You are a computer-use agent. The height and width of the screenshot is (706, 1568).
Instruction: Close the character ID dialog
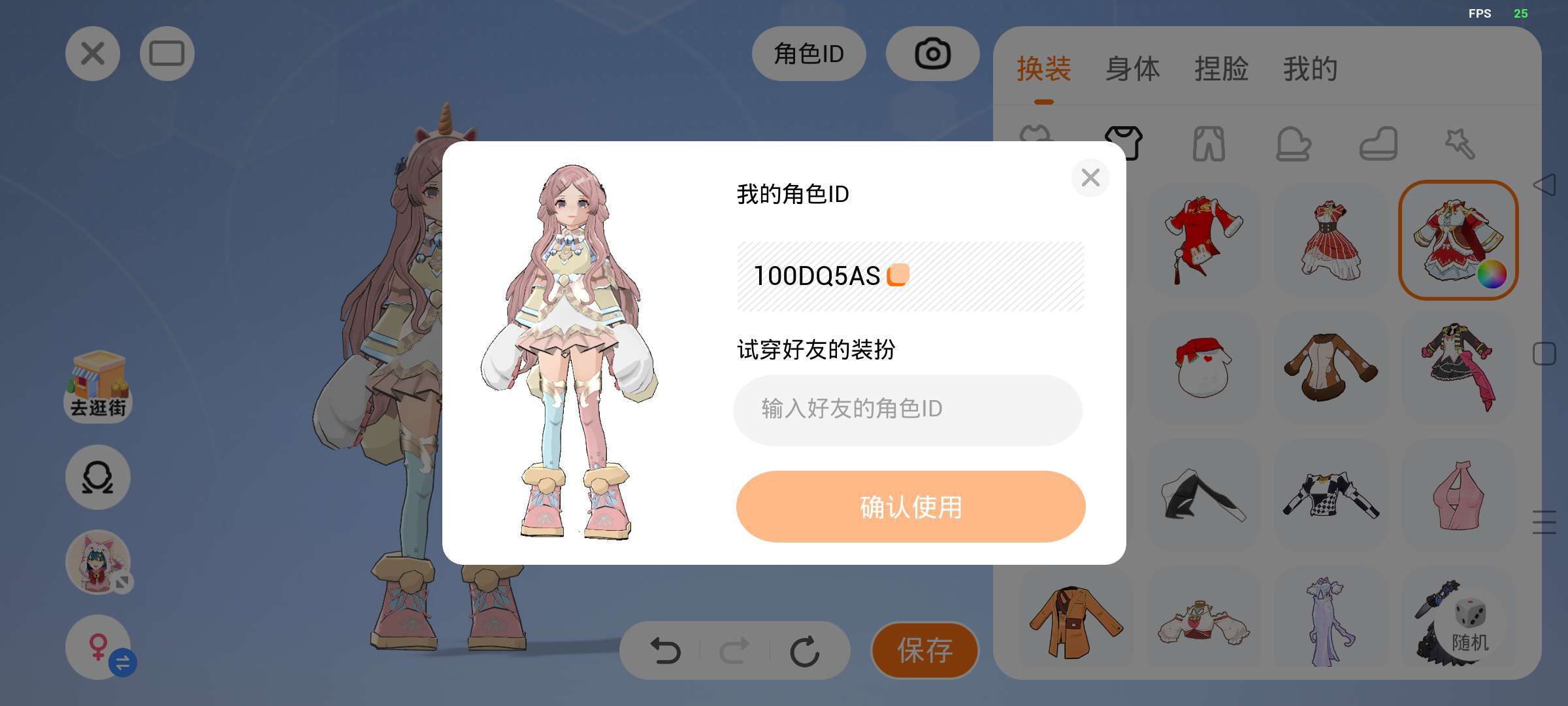(x=1090, y=177)
